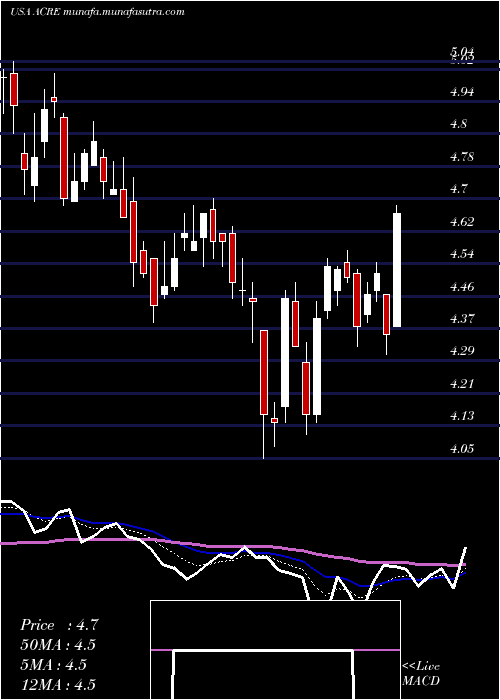
Task: Click the 4.21 price axis label
Action: point(462,383)
